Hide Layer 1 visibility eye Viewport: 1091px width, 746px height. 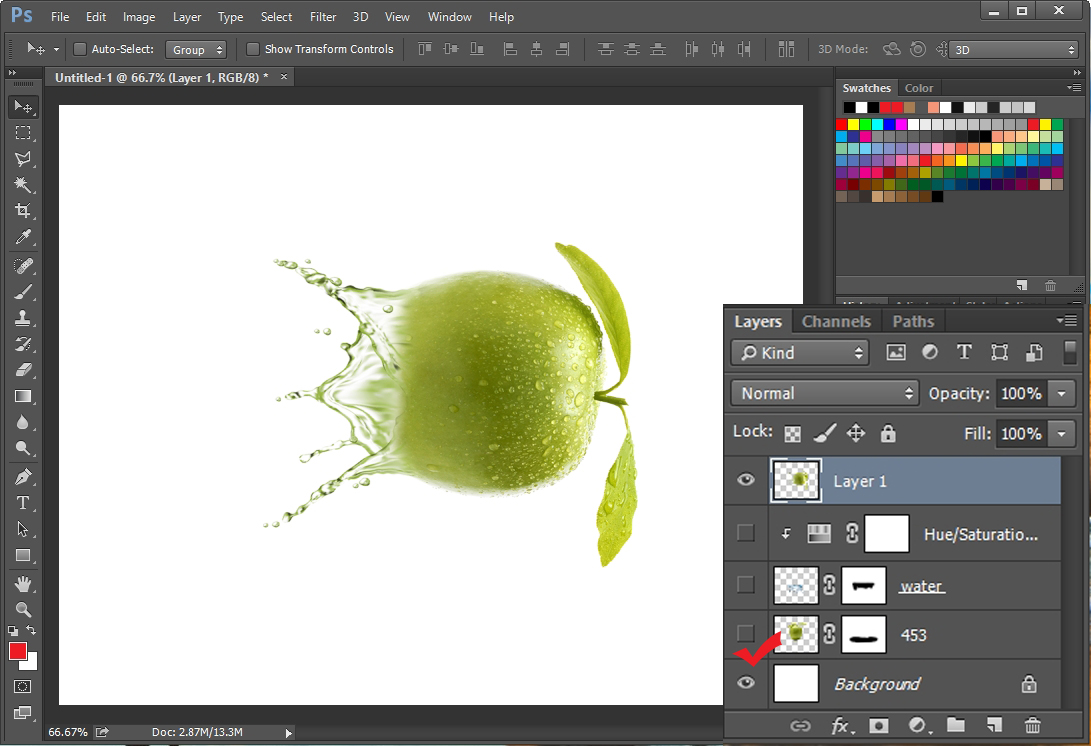(746, 479)
